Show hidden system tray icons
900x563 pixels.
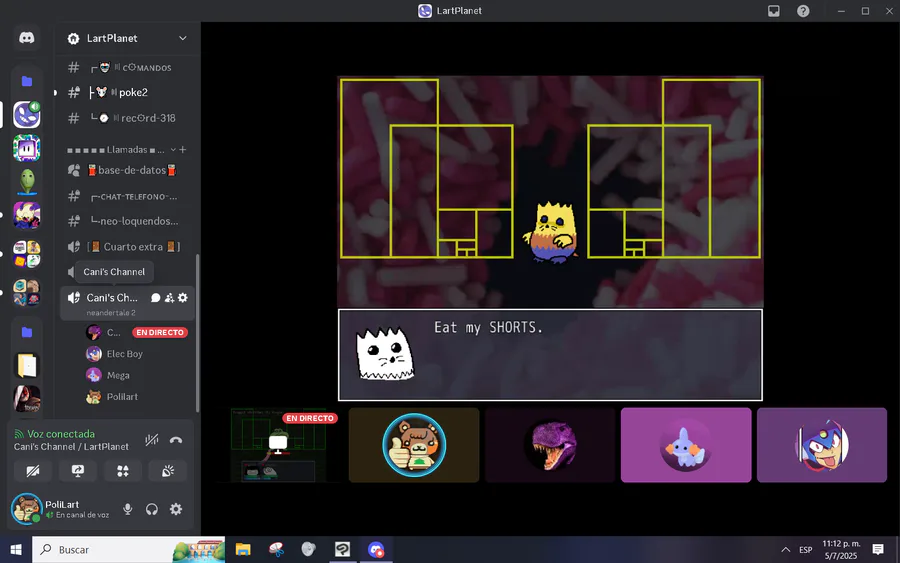pyautogui.click(x=786, y=550)
